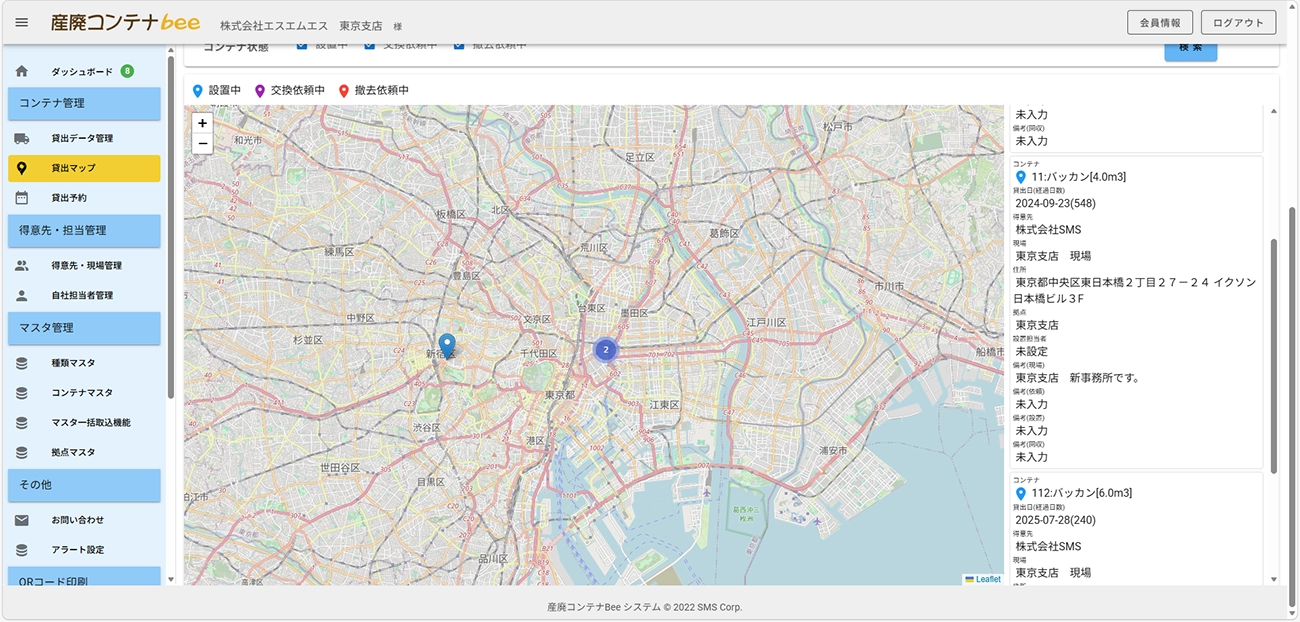Viewport: 1300px width, 622px height.
Task: Zoom in the map with plus button
Action: 202,123
